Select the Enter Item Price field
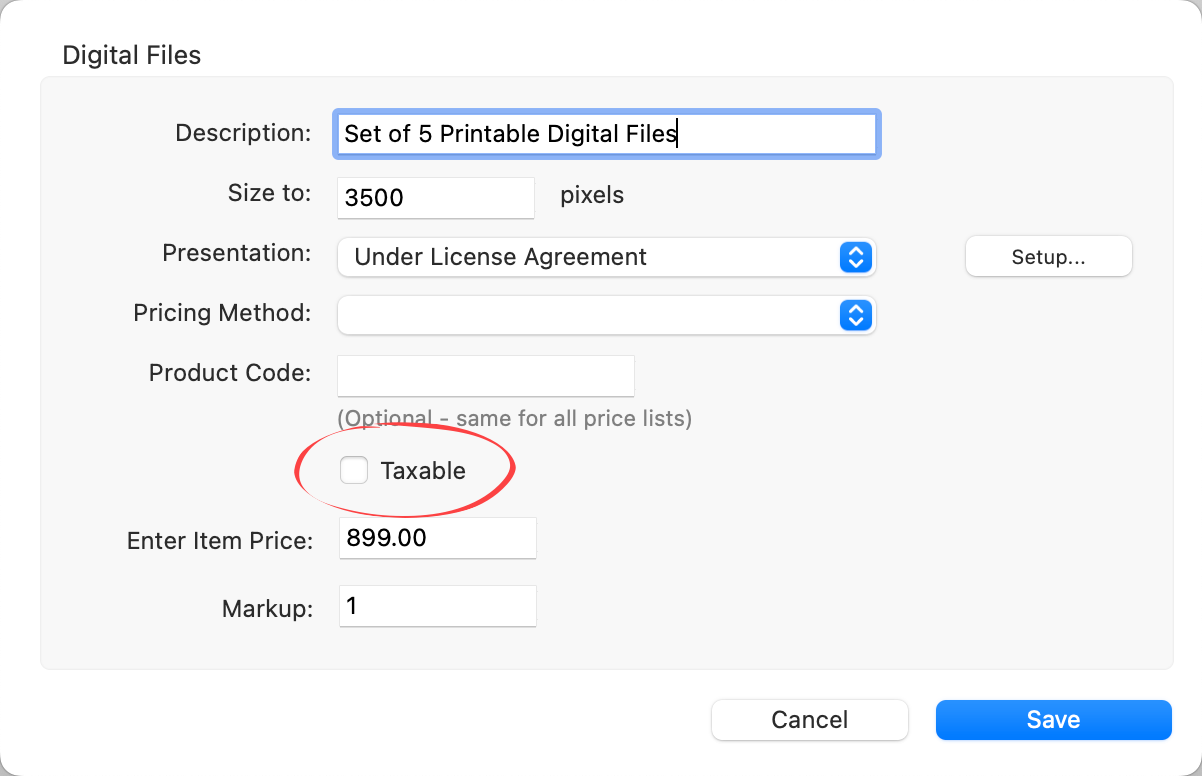This screenshot has height=776, width=1202. 437,538
